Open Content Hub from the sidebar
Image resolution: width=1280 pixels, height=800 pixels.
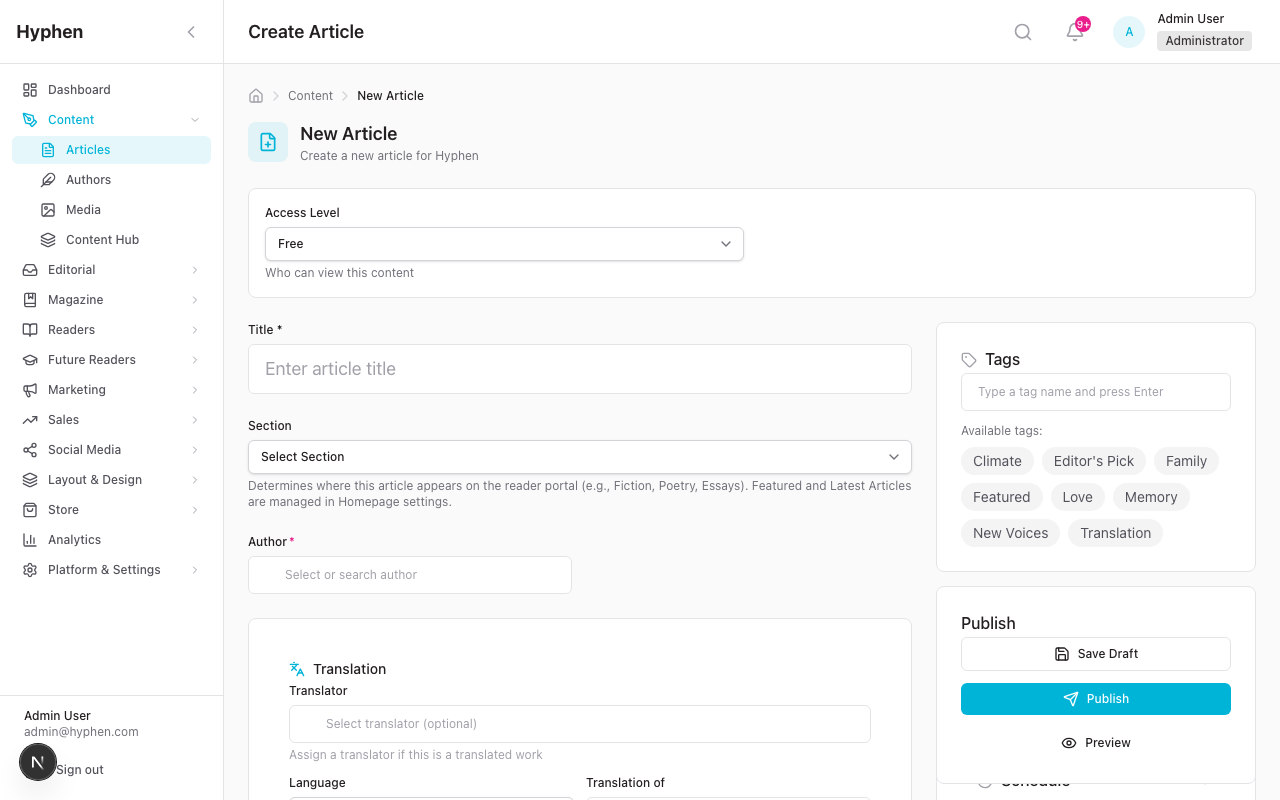coord(103,239)
